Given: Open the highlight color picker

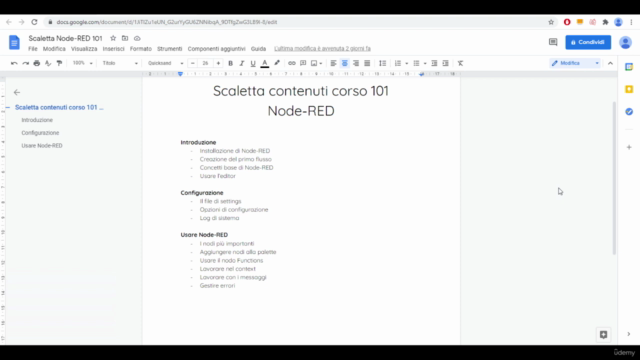Looking at the screenshot, I should click(x=277, y=63).
